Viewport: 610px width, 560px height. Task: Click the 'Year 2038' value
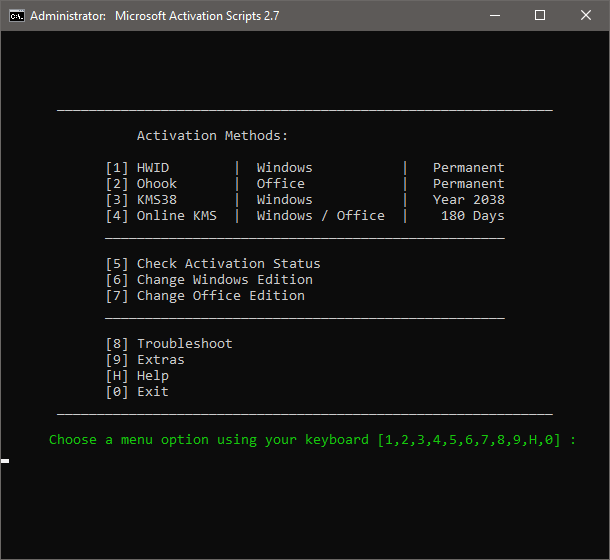[469, 200]
